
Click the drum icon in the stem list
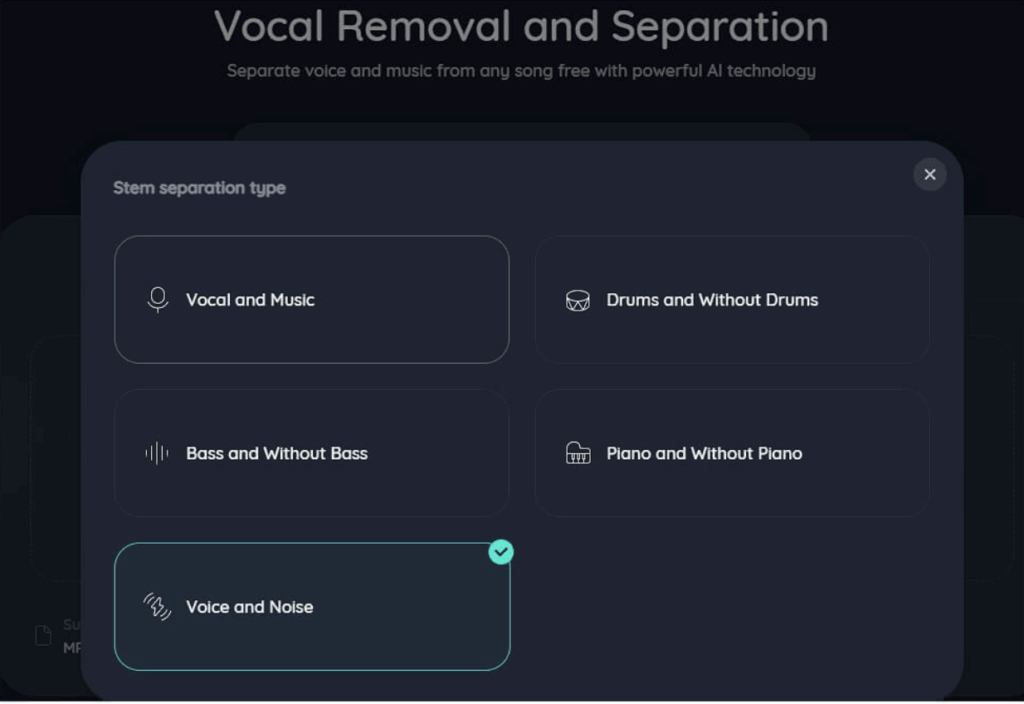pyautogui.click(x=578, y=300)
